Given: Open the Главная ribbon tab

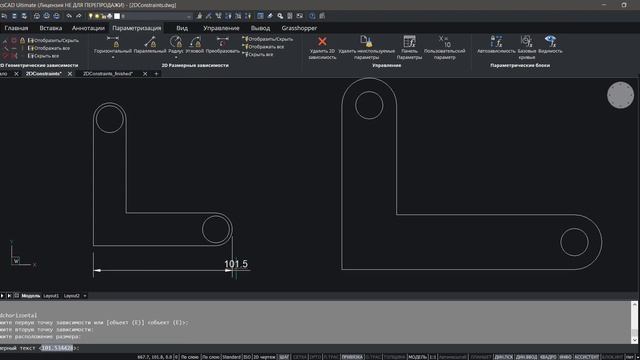Looking at the screenshot, I should (16, 28).
